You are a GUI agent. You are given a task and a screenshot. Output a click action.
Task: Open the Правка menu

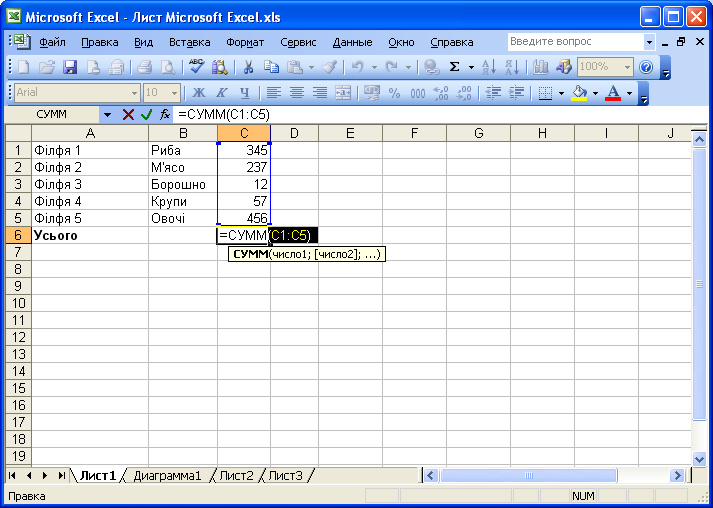[100, 43]
